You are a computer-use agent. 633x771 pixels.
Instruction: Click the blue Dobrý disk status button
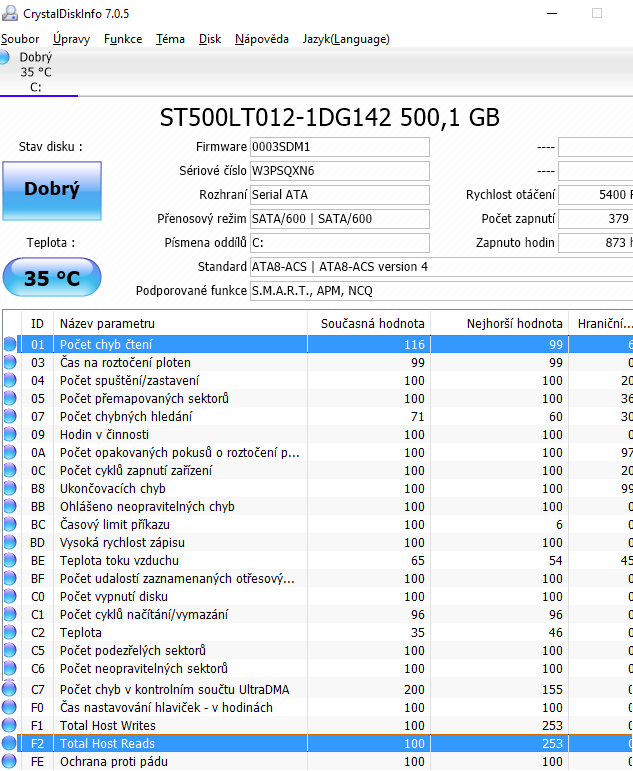(52, 190)
